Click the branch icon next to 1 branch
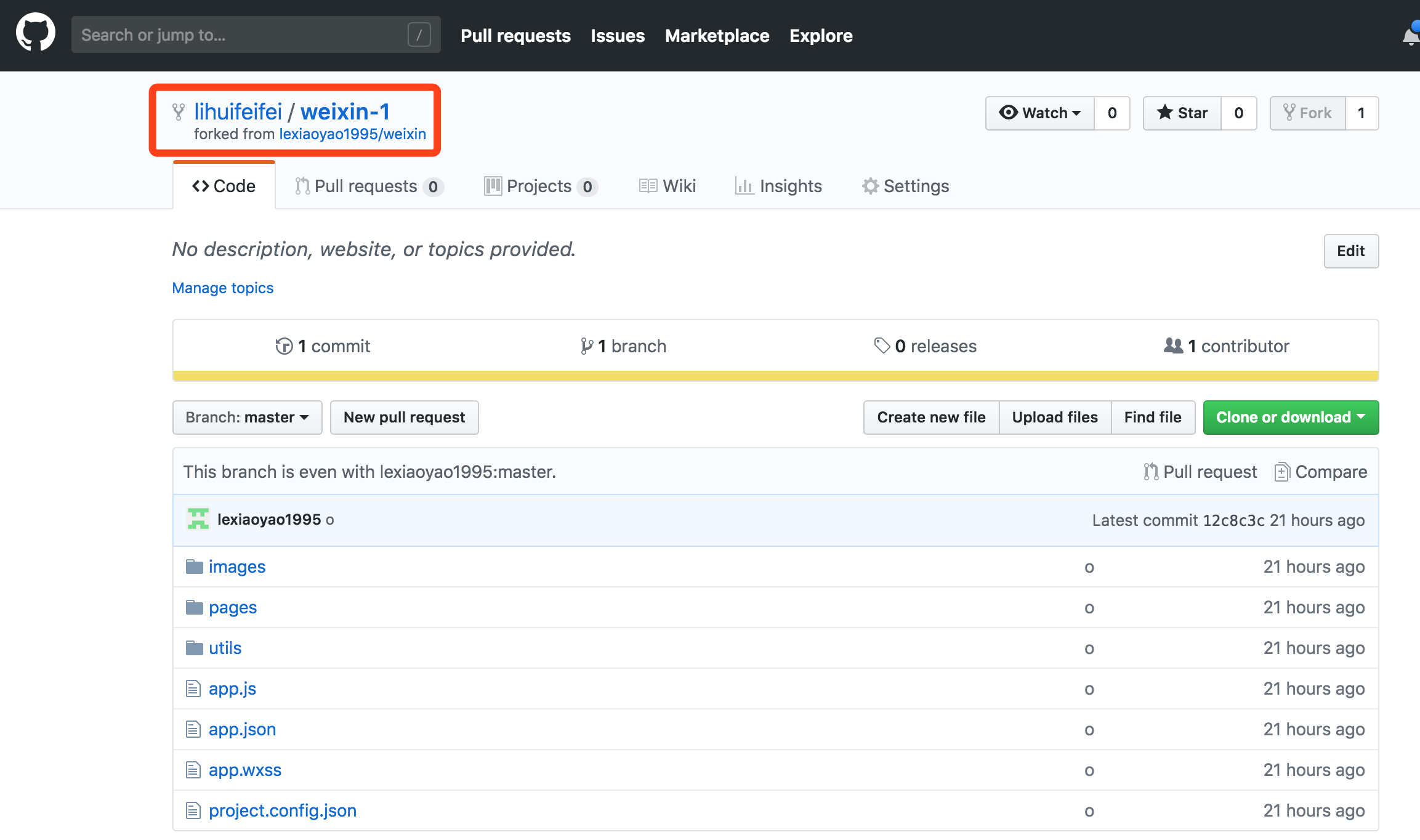The image size is (1420, 840). 587,346
